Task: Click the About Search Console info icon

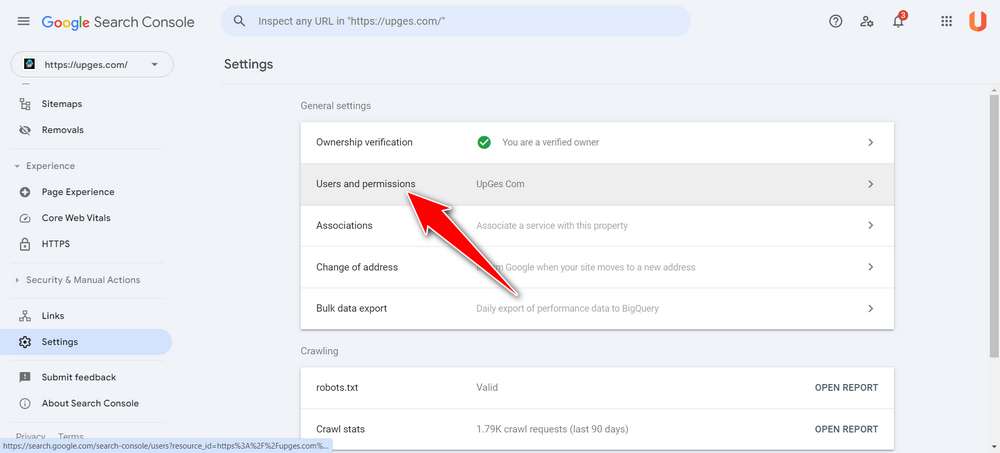Action: tap(25, 403)
